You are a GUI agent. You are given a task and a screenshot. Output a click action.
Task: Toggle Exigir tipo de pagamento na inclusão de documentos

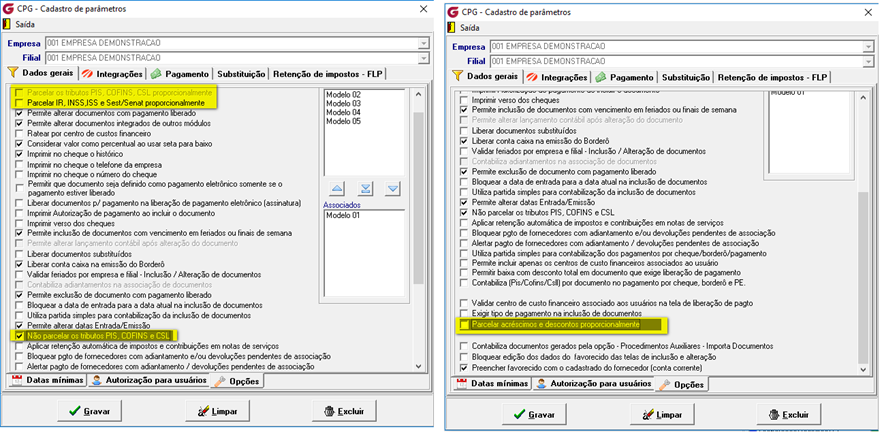point(464,313)
